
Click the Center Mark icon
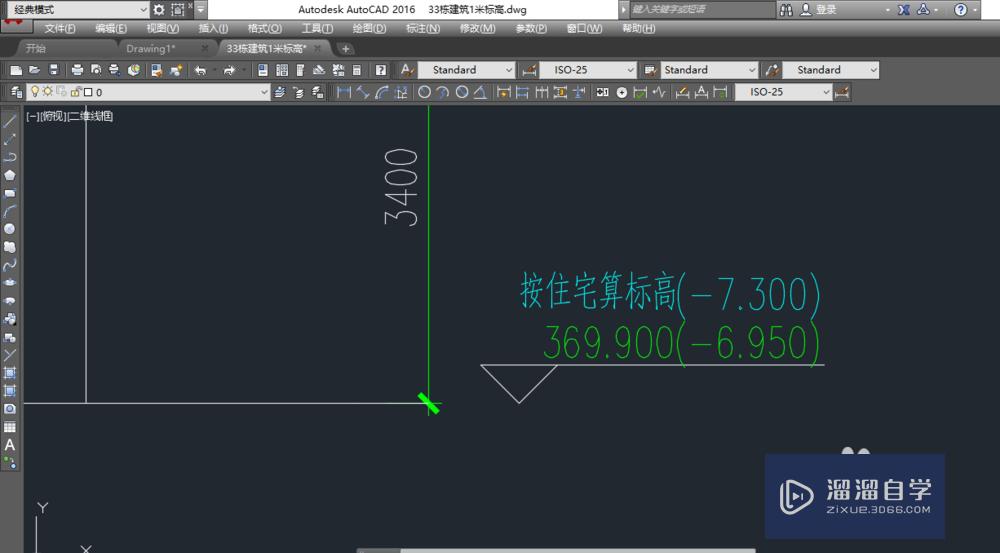622,92
